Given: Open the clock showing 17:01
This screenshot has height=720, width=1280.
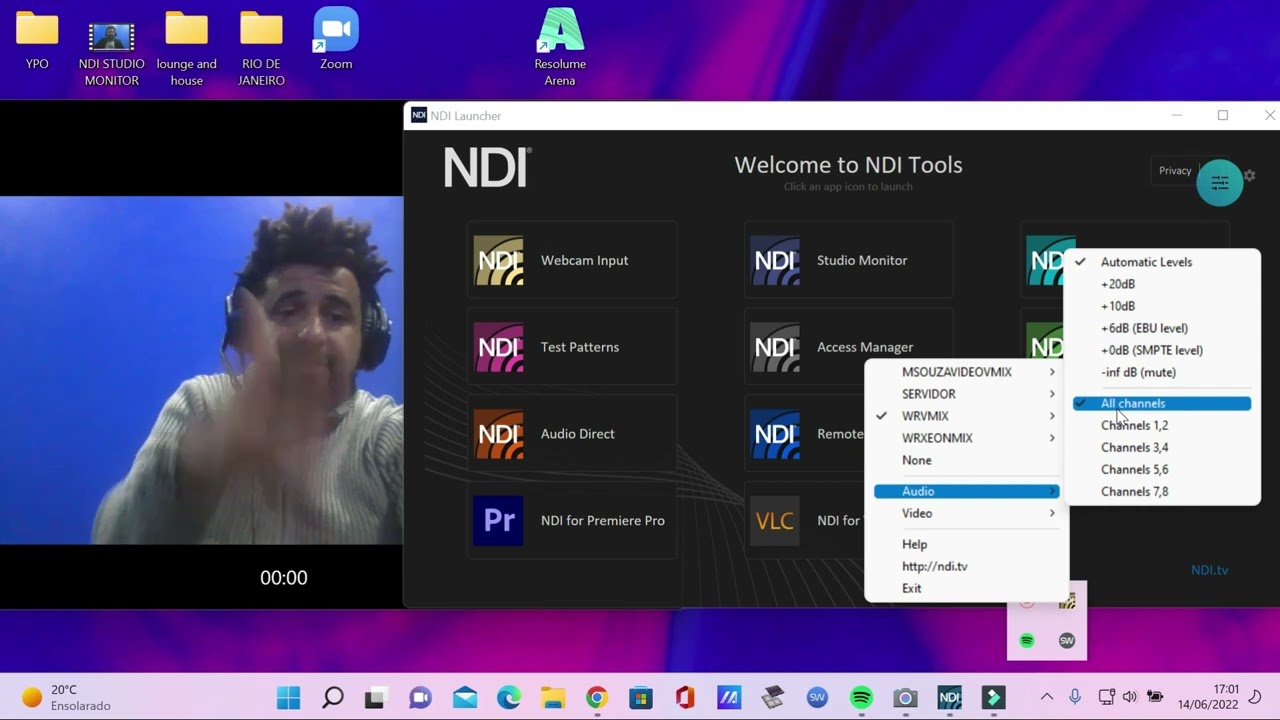Looking at the screenshot, I should tap(1208, 697).
